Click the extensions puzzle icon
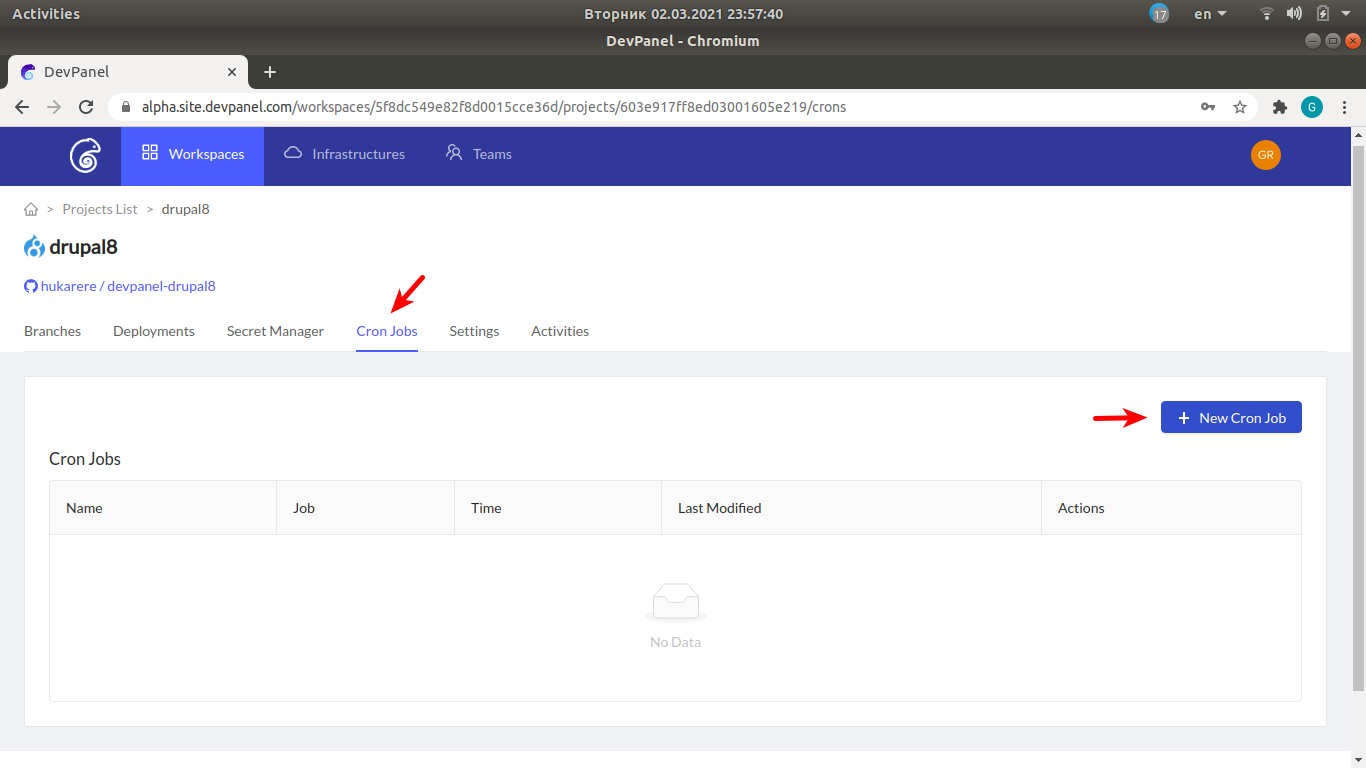1366x768 pixels. coord(1279,106)
